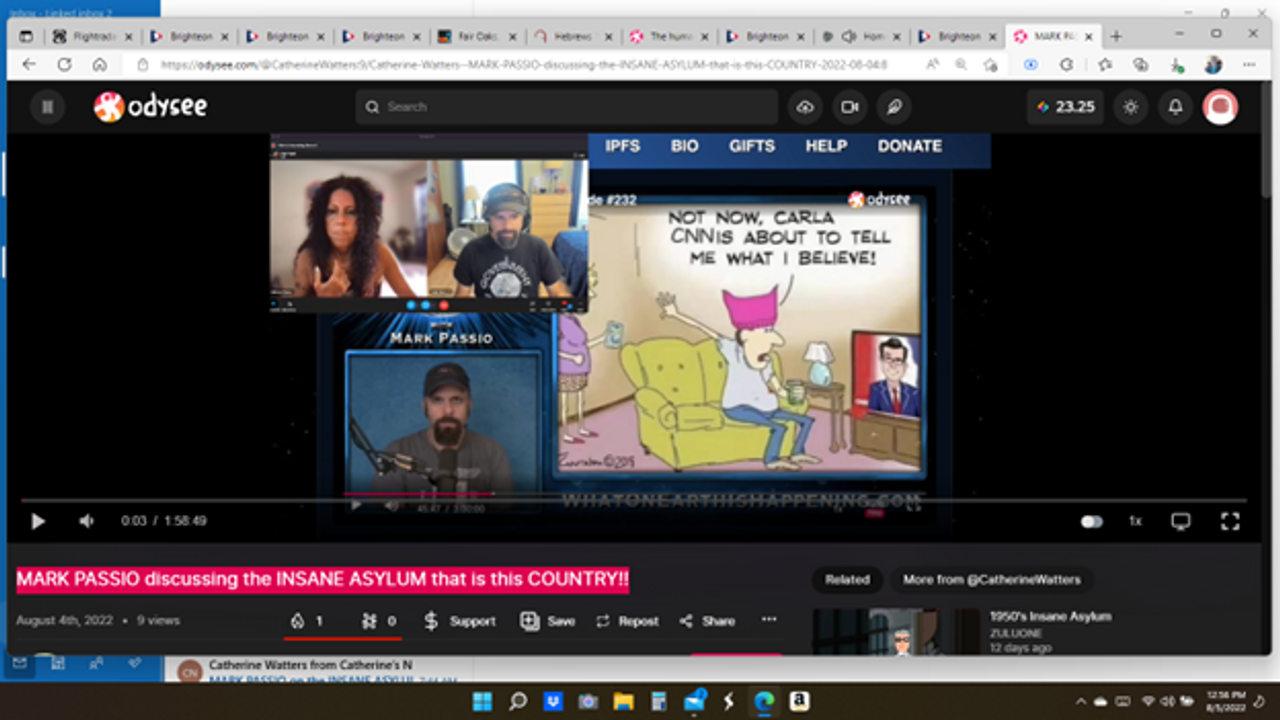Click the Odysee upload cloud icon
Screen dimensions: 1280x720
805,107
